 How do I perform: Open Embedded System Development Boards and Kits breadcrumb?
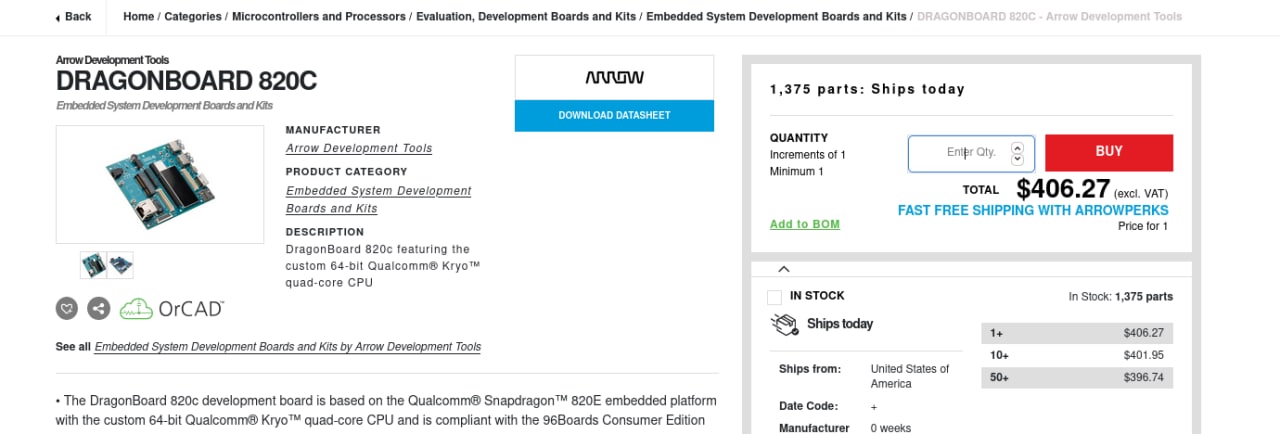pyautogui.click(x=777, y=17)
